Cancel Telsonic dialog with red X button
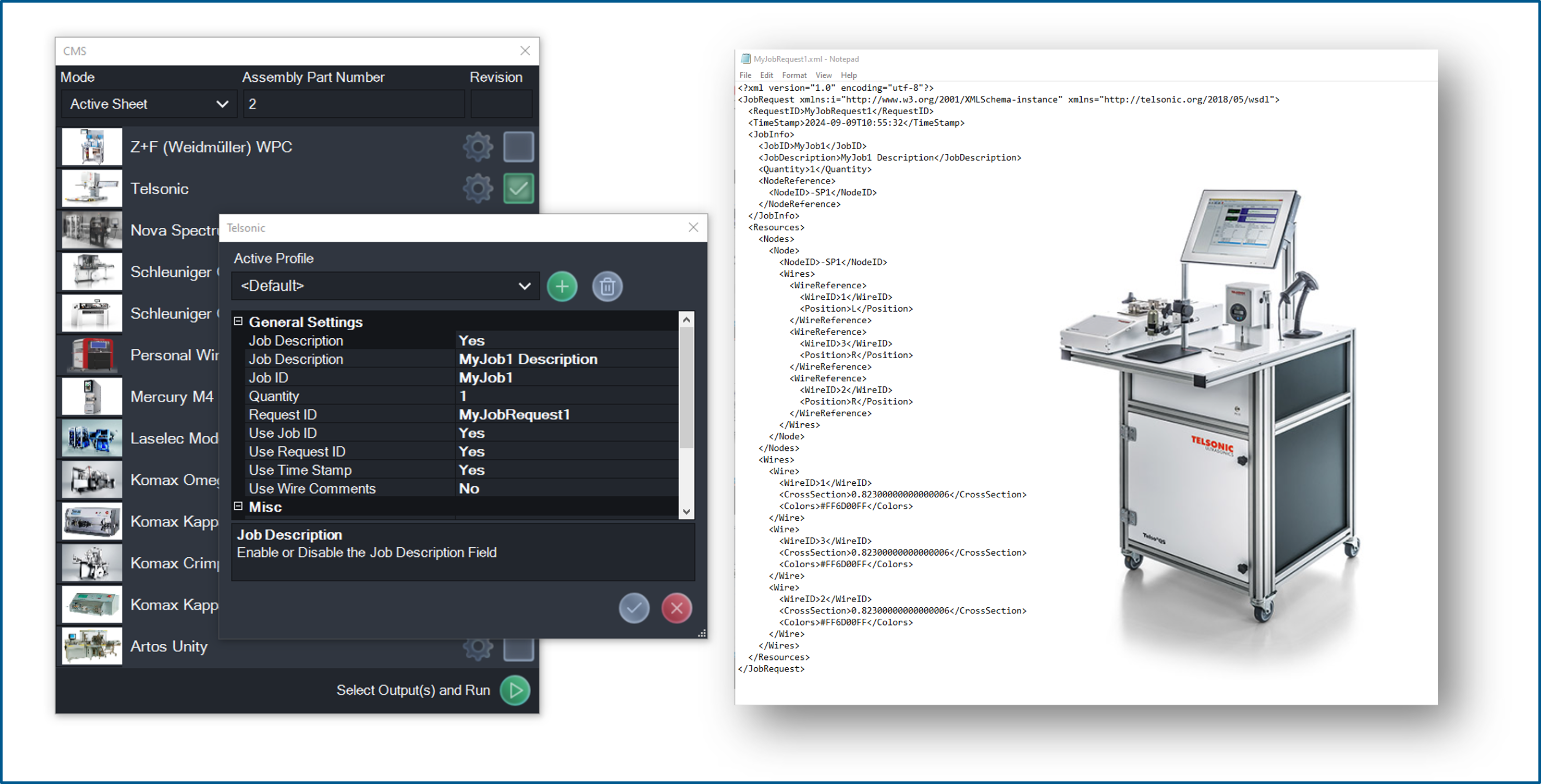Viewport: 1541px width, 784px height. (676, 608)
